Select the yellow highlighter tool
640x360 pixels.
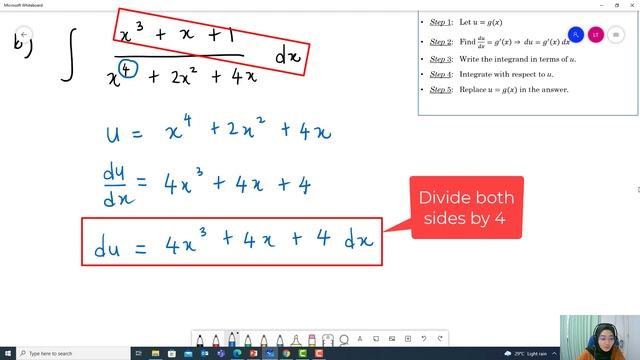tap(296, 340)
